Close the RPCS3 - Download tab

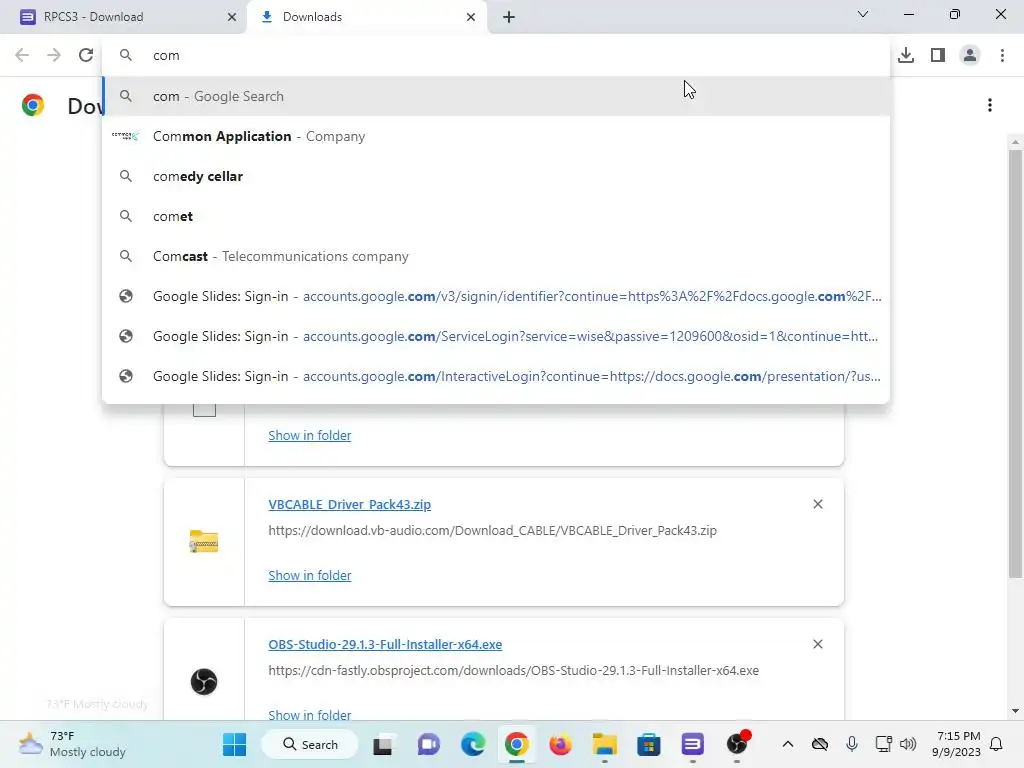[x=232, y=17]
